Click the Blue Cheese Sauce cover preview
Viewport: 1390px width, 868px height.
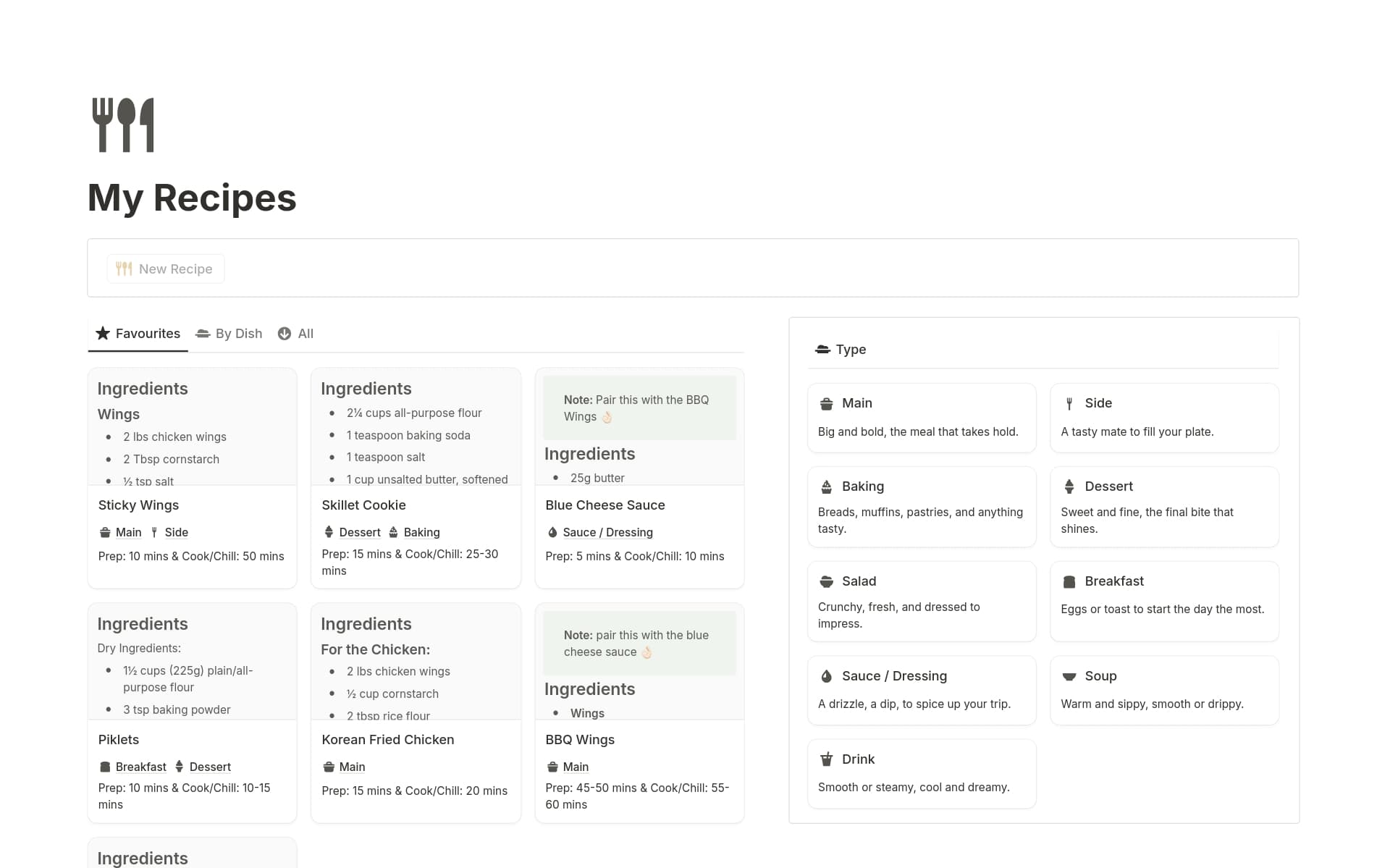[639, 427]
